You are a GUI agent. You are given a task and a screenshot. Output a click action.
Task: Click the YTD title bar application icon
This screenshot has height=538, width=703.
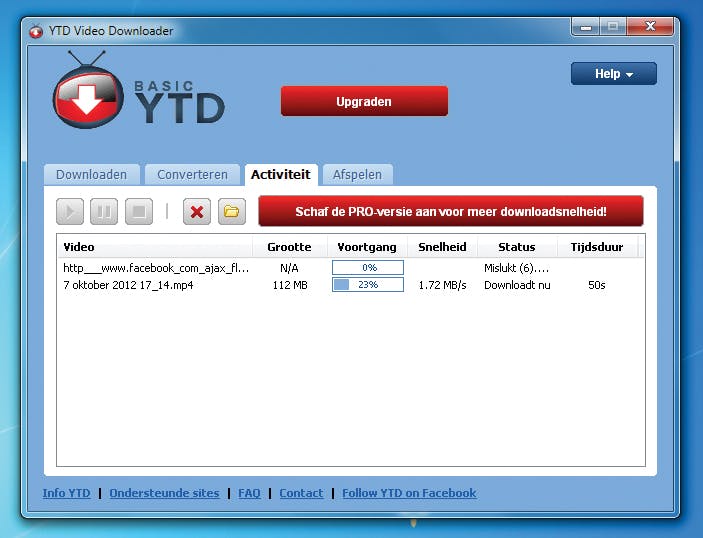tap(35, 31)
